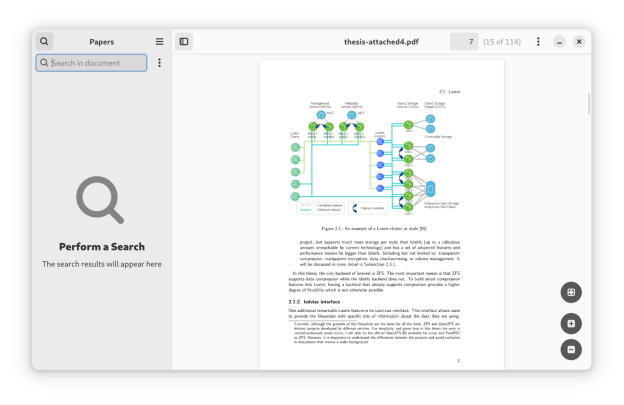The image size is (624, 405).
Task: Open document options menu in header
Action: pyautogui.click(x=538, y=42)
